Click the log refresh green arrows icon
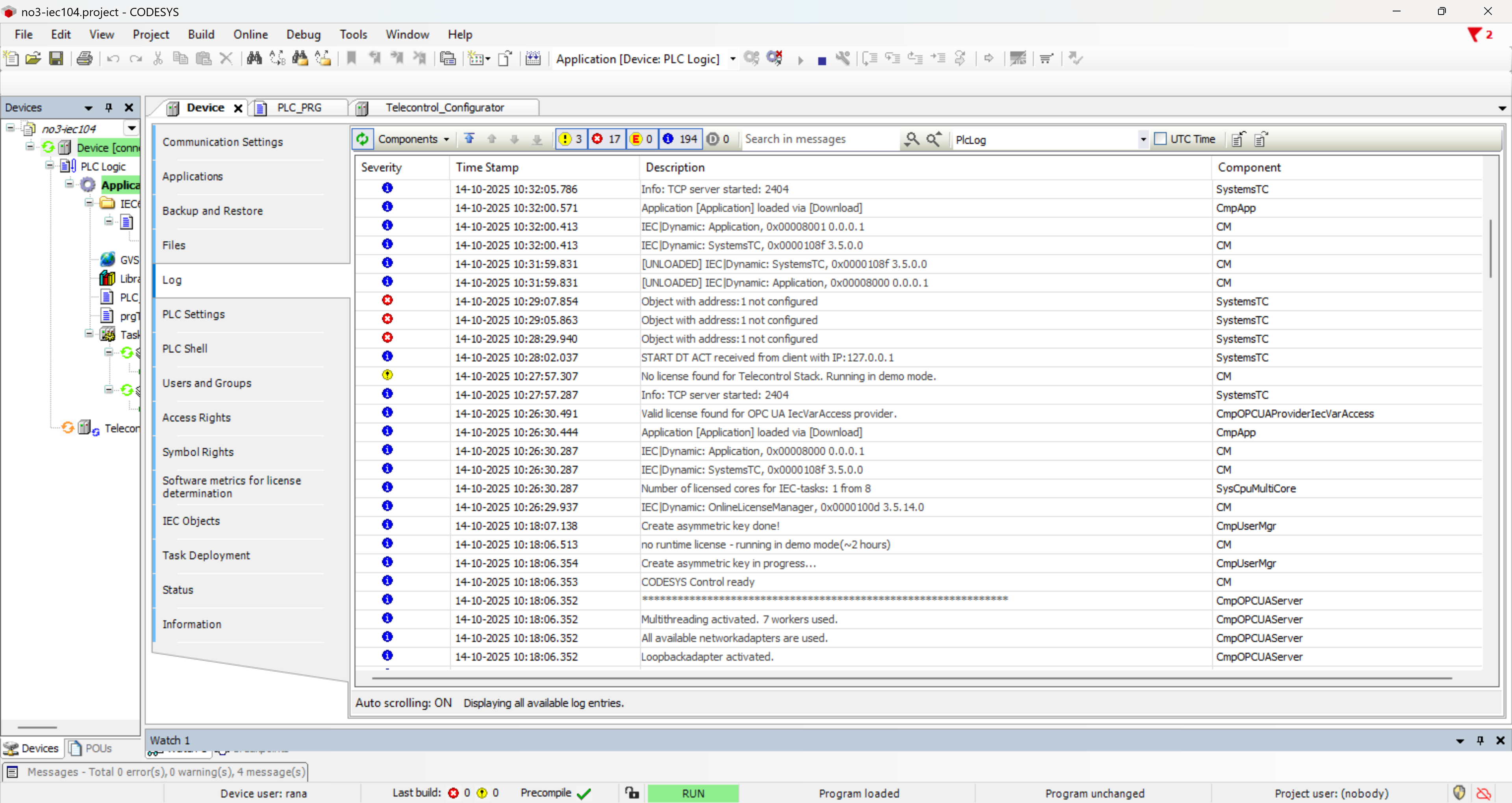This screenshot has width=1512, height=803. (x=363, y=139)
